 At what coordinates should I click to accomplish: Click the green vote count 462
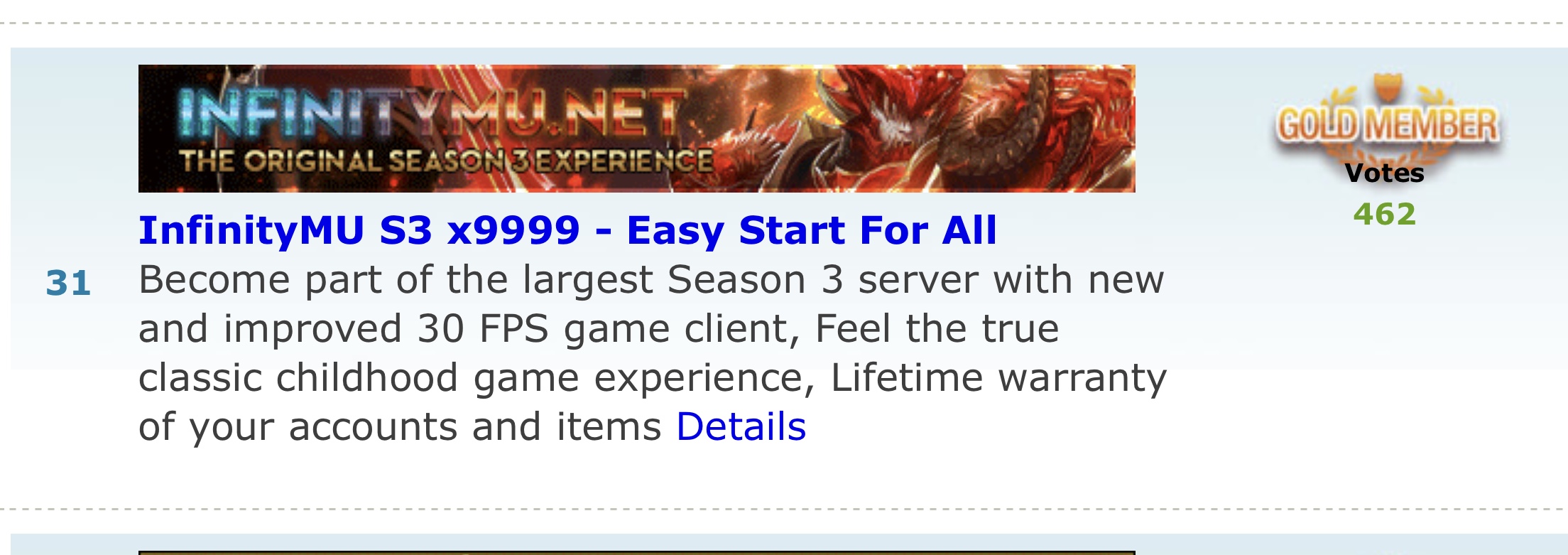tap(1385, 214)
